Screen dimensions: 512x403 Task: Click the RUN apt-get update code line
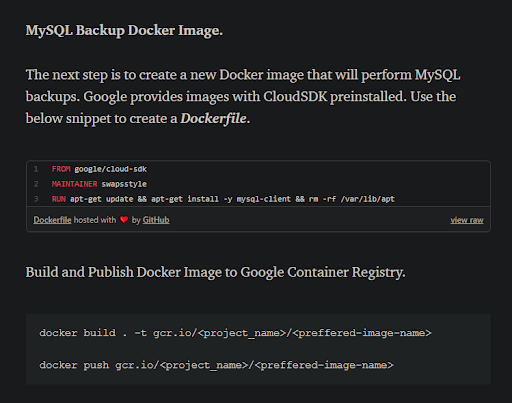pyautogui.click(x=223, y=199)
